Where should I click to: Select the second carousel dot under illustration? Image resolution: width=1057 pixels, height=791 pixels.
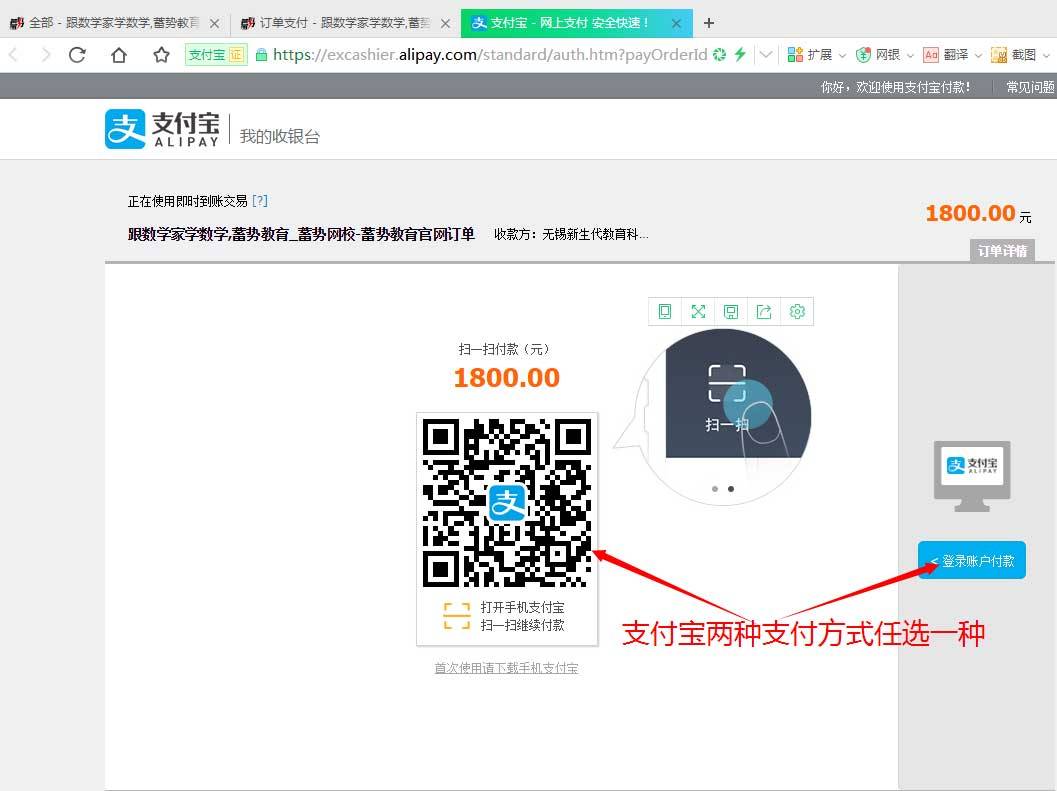731,489
